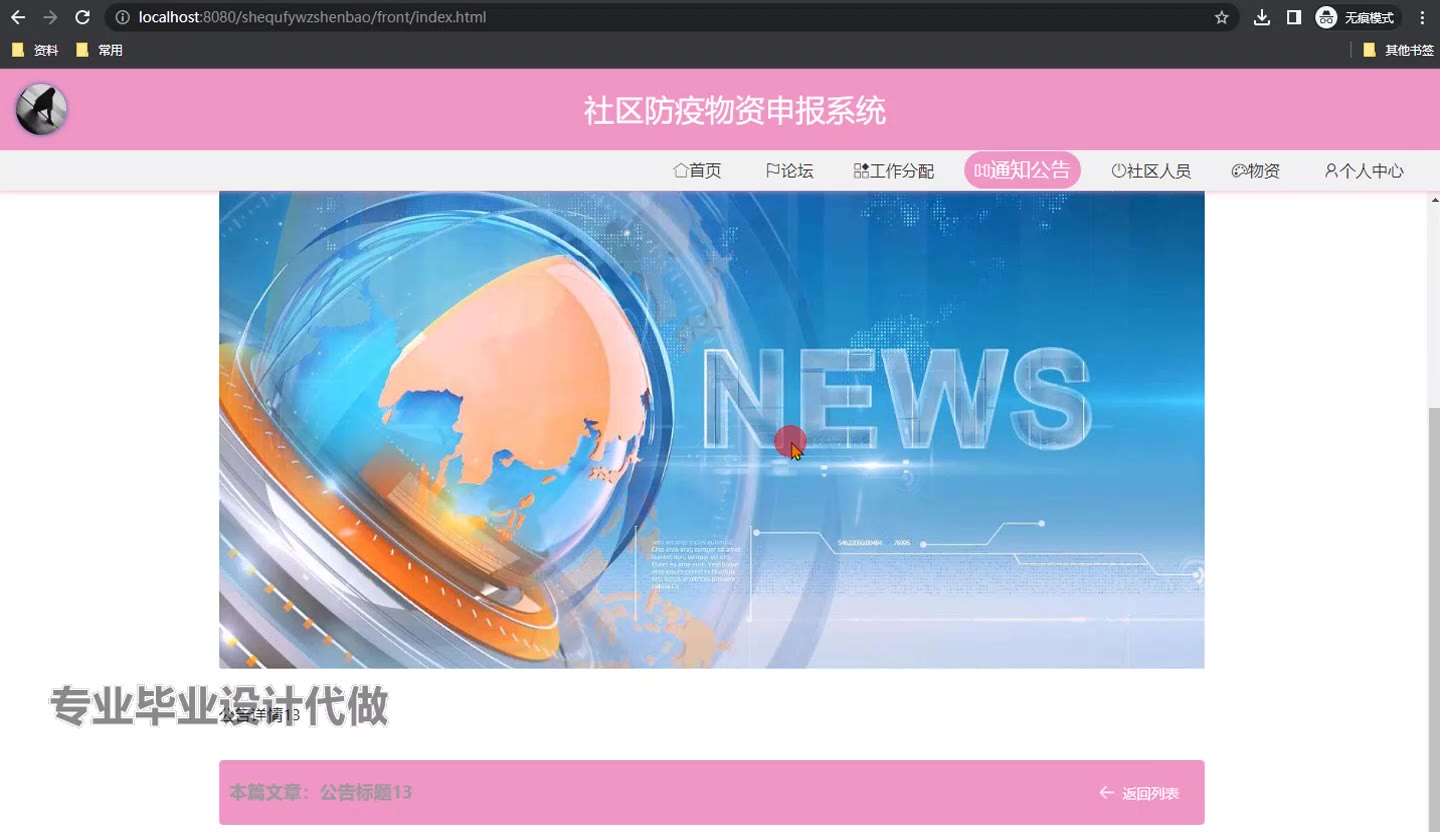Viewport: 1440px width, 832px height.
Task: Click the browser forward arrow
Action: [50, 17]
